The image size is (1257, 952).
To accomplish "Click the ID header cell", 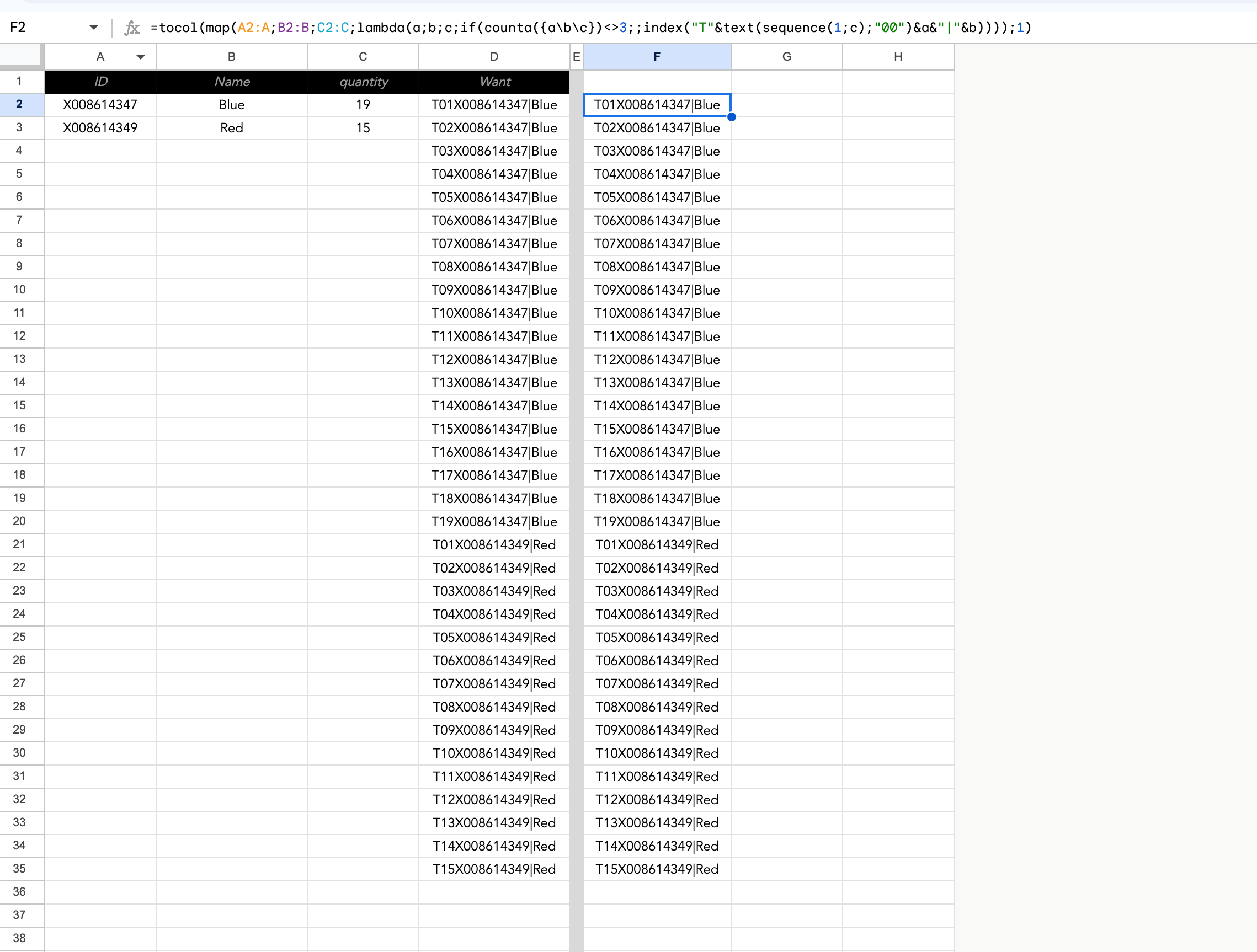I will pyautogui.click(x=100, y=81).
